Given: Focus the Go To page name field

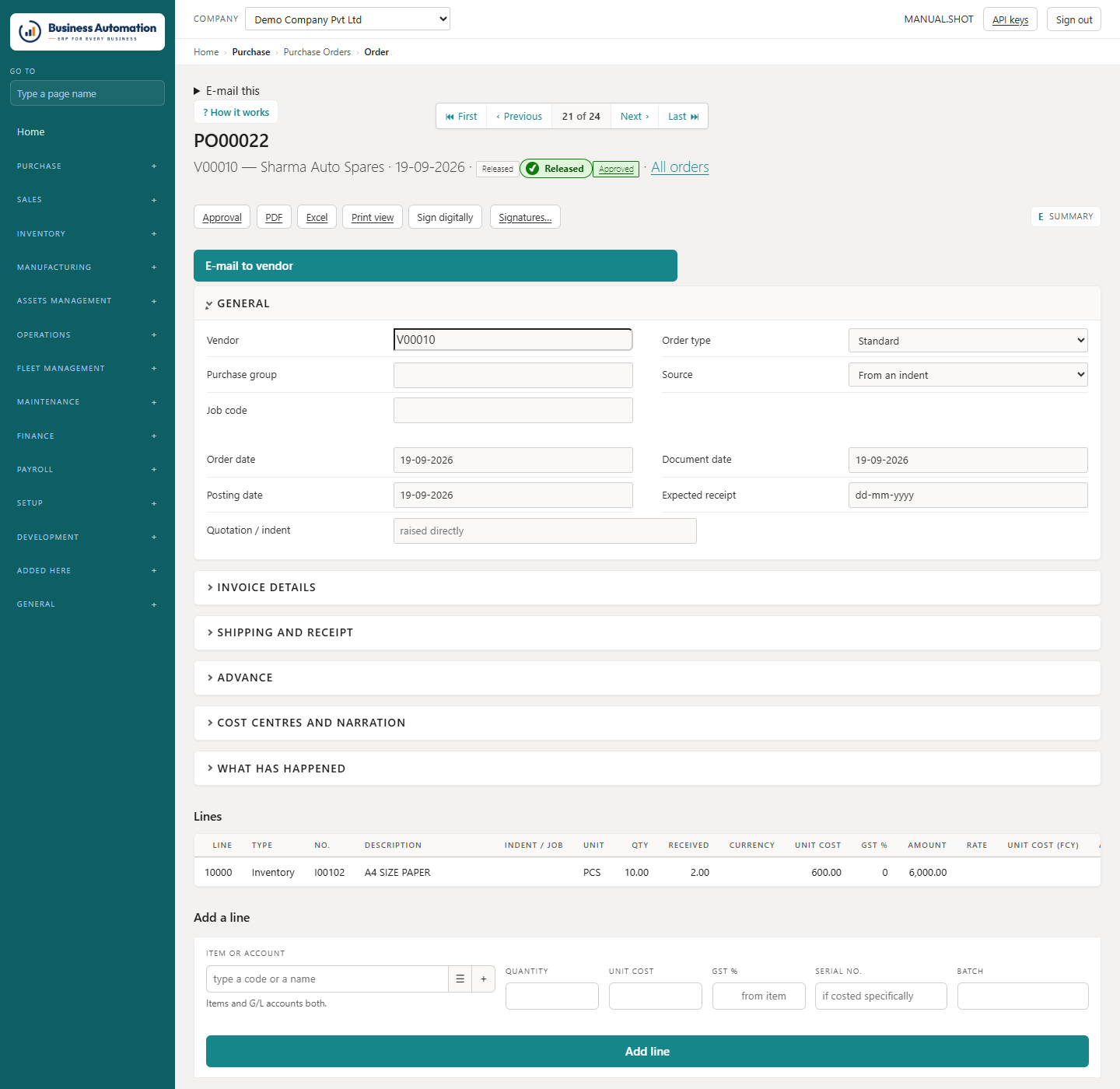Looking at the screenshot, I should coord(87,93).
